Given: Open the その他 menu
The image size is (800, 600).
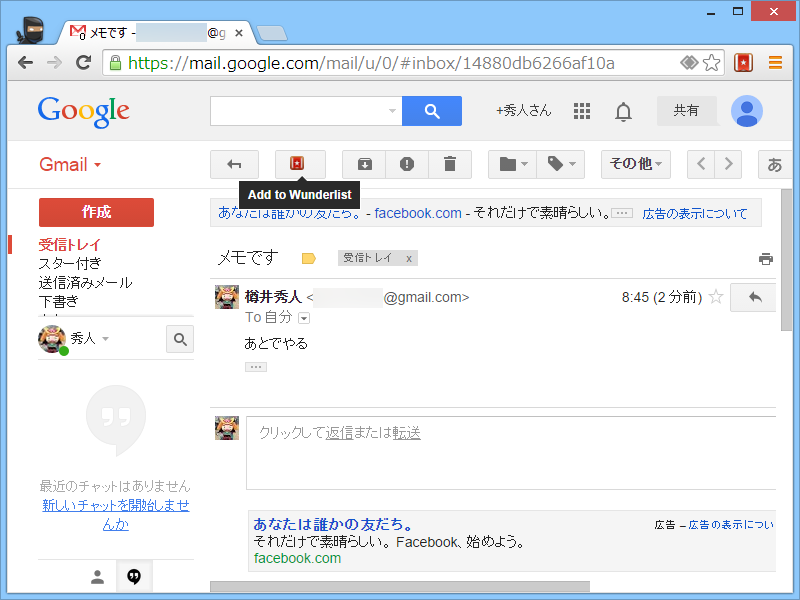Looking at the screenshot, I should click(x=636, y=164).
